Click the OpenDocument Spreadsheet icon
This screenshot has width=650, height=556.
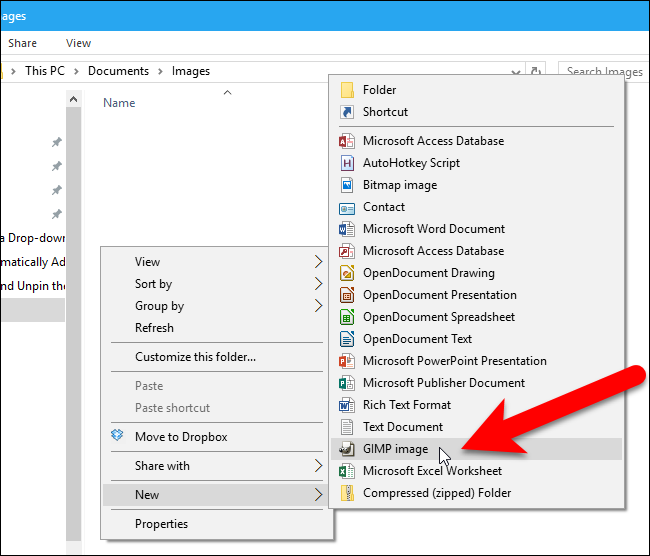pos(347,317)
